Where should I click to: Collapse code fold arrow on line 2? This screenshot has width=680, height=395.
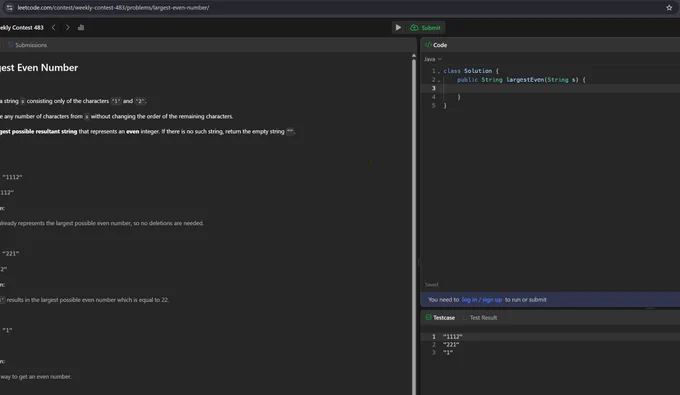[x=439, y=80]
